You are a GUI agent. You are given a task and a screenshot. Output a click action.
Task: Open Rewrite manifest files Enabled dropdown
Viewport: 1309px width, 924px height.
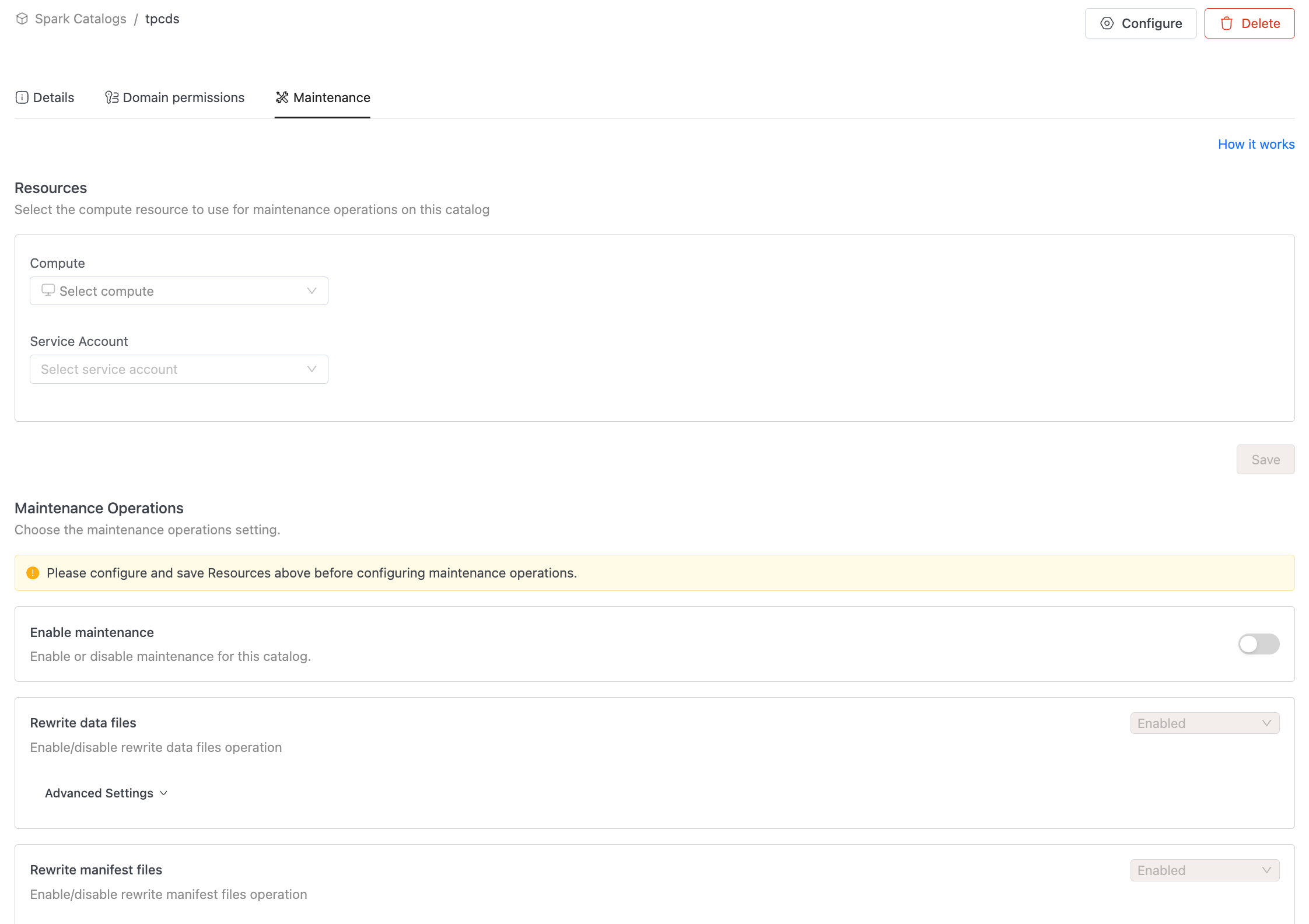[x=1204, y=870]
